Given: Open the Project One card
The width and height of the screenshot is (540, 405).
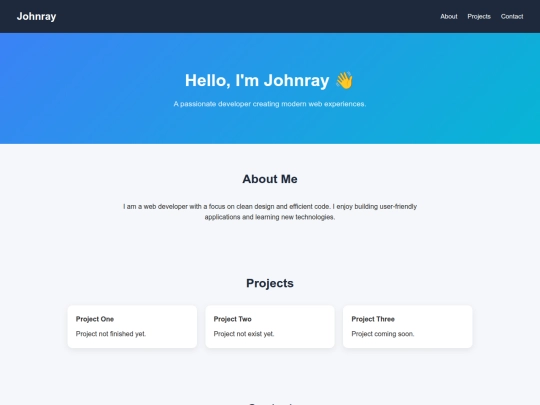Looking at the screenshot, I should coord(132,326).
